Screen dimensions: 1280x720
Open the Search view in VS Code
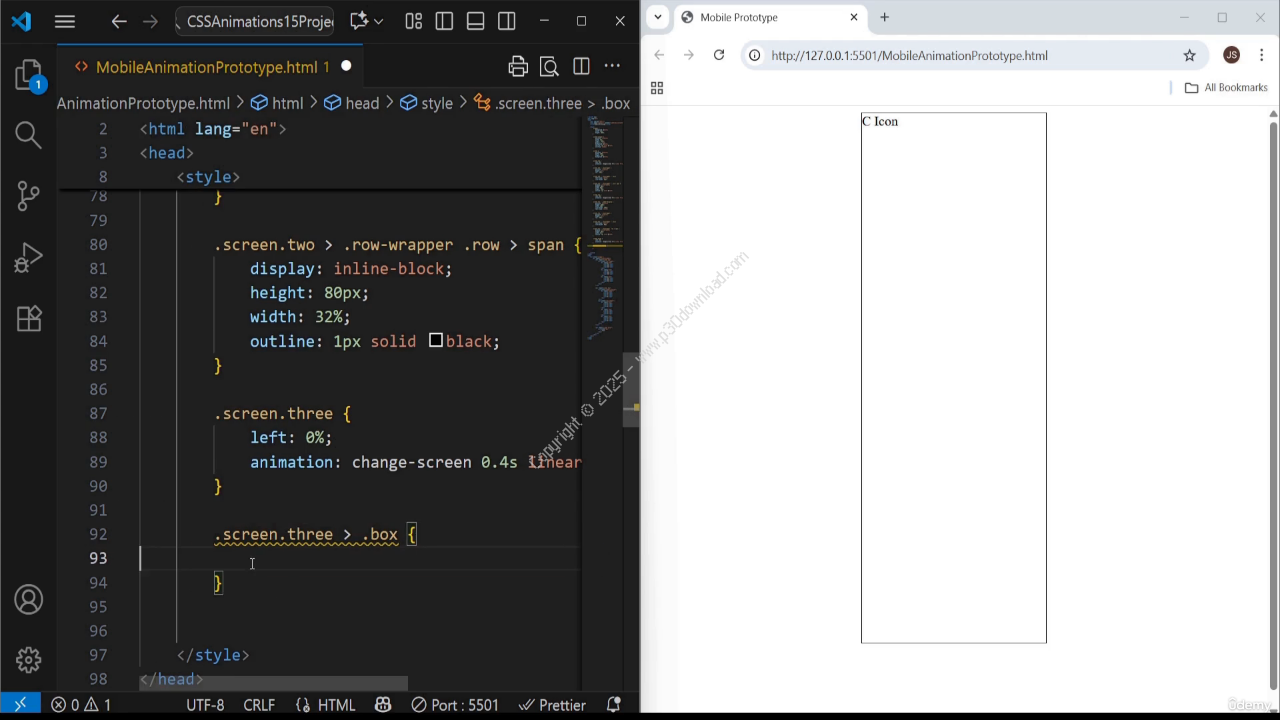coord(28,134)
